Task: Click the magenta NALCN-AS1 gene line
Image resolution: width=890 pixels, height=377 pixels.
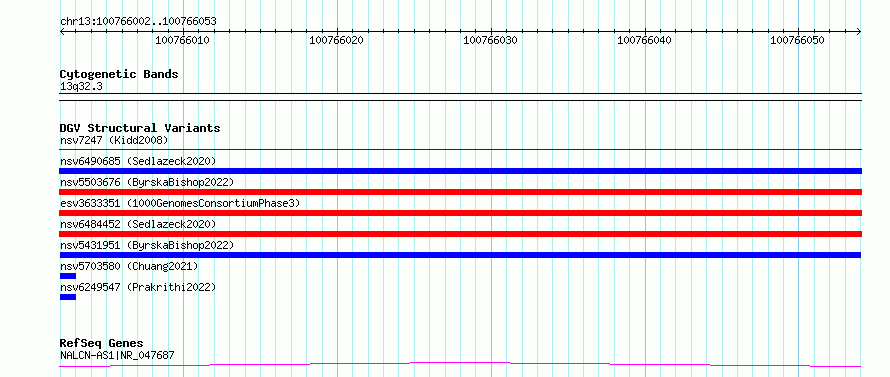Action: pos(460,365)
